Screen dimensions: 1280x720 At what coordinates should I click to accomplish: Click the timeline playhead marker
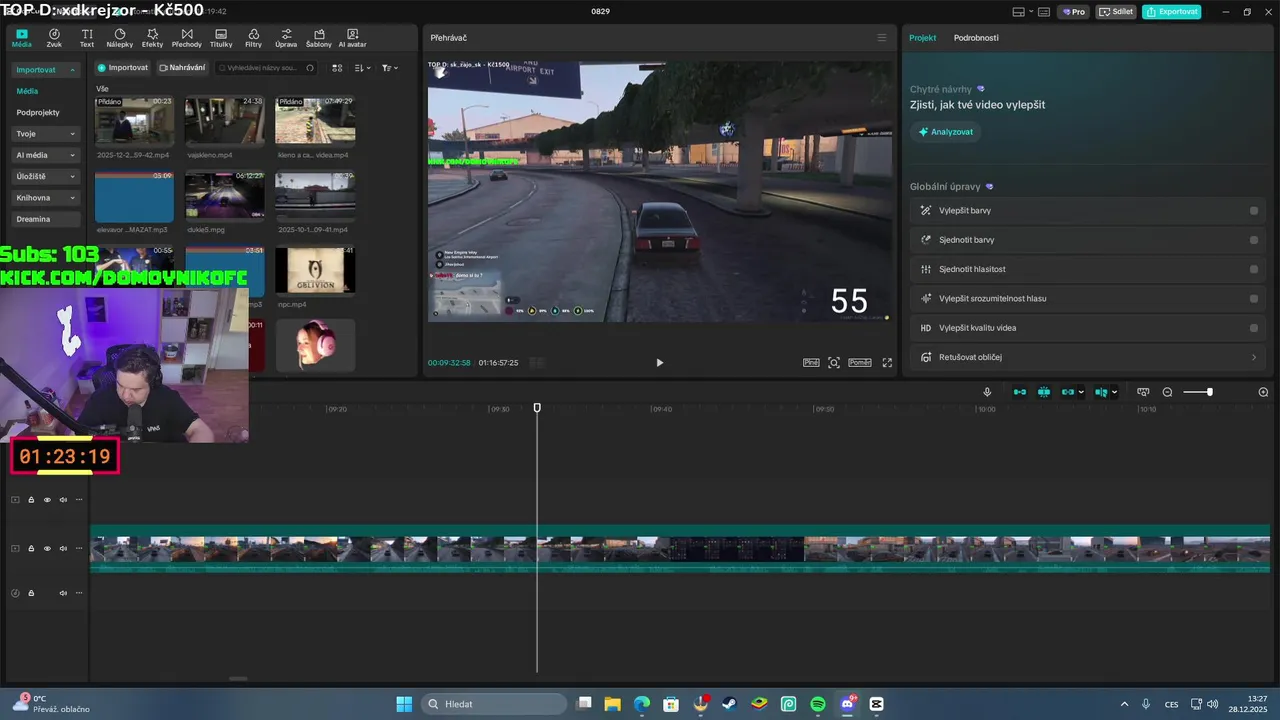tap(537, 408)
